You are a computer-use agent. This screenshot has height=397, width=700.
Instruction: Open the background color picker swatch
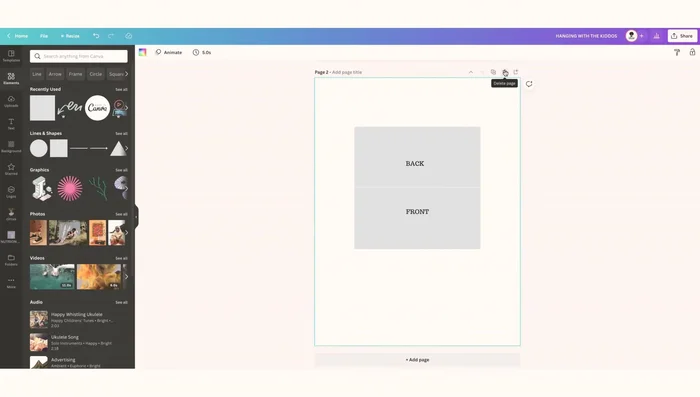pyautogui.click(x=142, y=52)
